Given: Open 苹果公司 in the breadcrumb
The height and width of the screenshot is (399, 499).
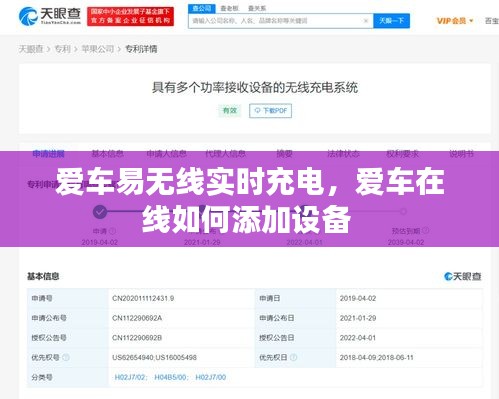Looking at the screenshot, I should (x=98, y=49).
